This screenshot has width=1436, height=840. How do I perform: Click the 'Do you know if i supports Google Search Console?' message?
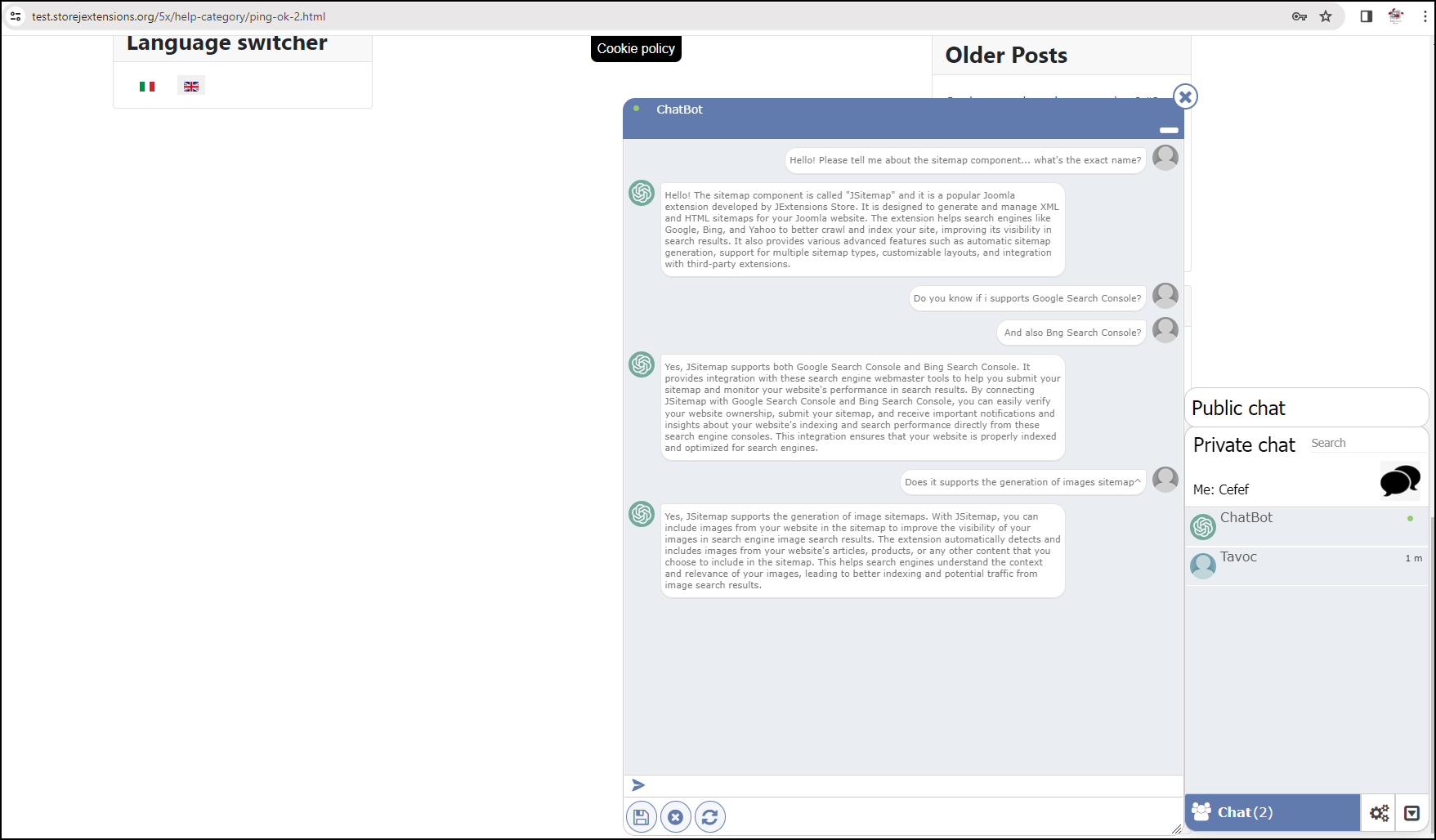(1027, 298)
